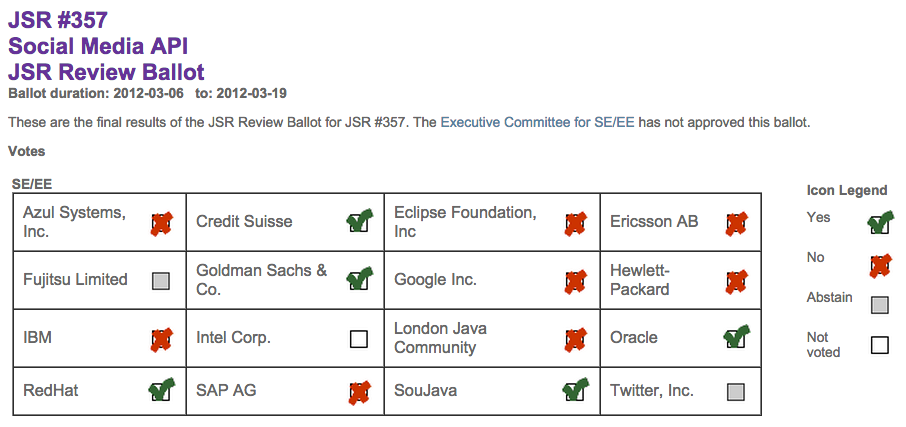Click Eclipse Foundation's red X vote icon

[575, 223]
